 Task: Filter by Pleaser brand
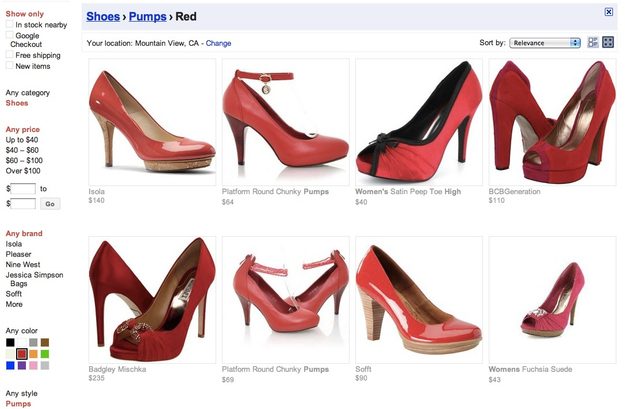[x=18, y=254]
